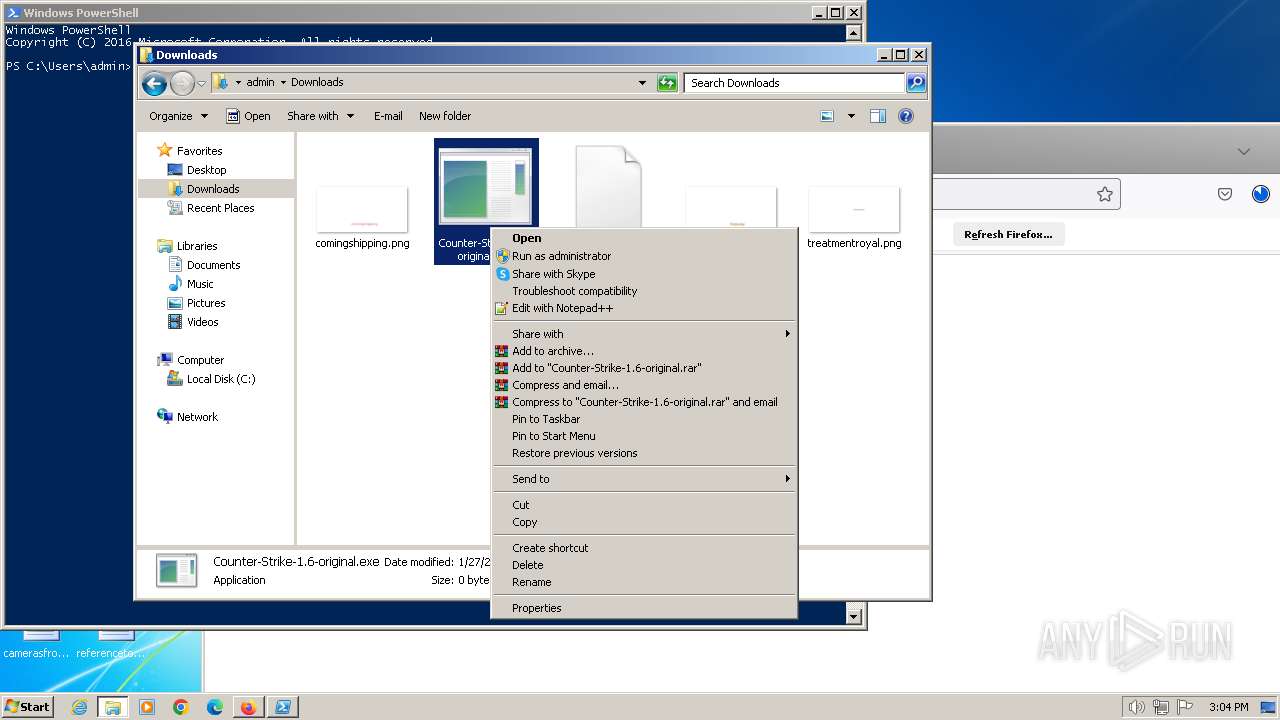The height and width of the screenshot is (720, 1280).
Task: Select Favorites in navigation pane
Action: point(199,151)
